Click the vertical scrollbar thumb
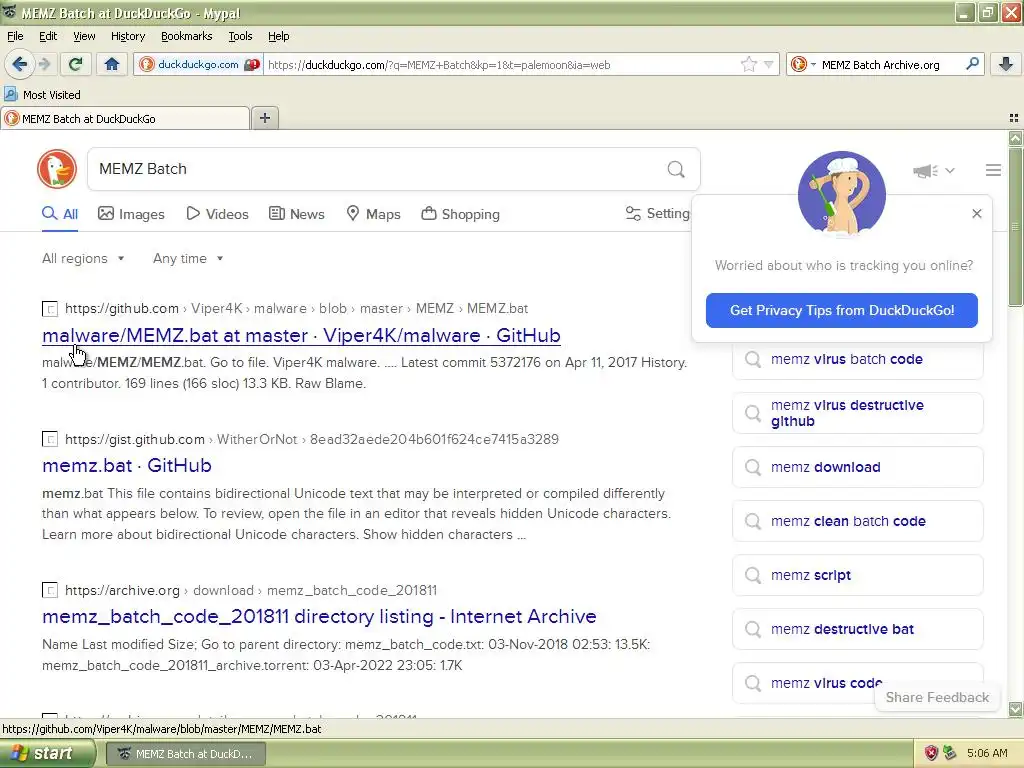 click(1015, 226)
